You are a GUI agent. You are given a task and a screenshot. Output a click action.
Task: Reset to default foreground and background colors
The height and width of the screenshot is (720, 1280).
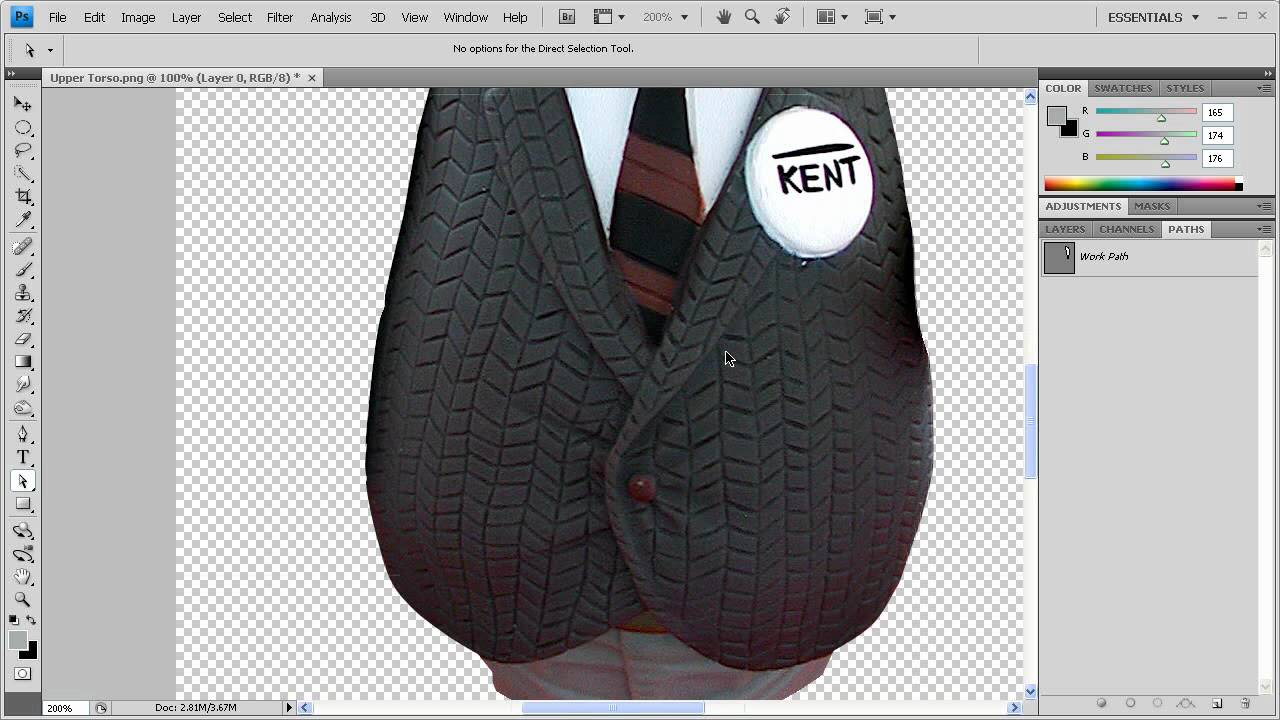click(14, 620)
